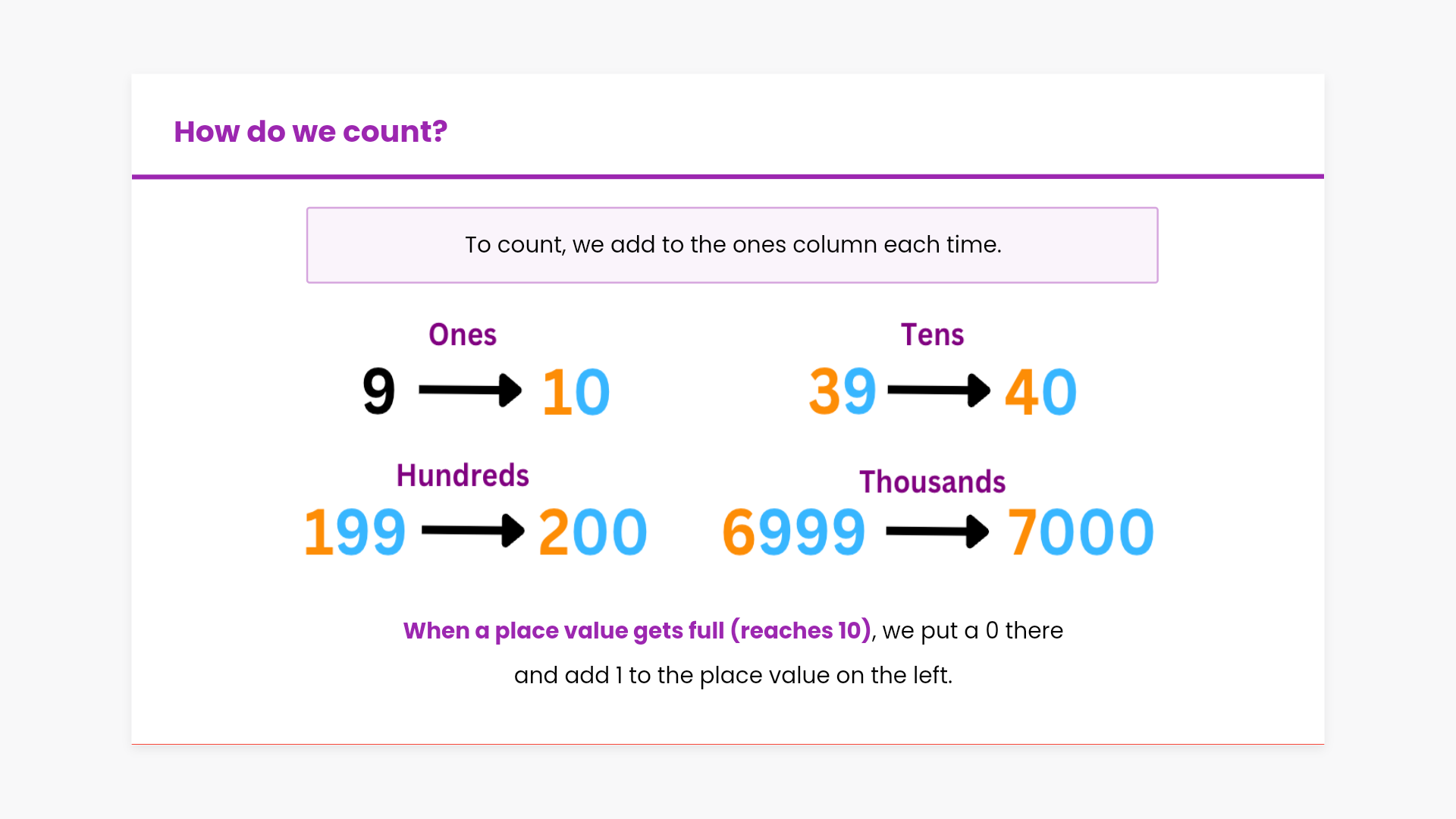Click the 'Hundreds' label

(x=463, y=476)
